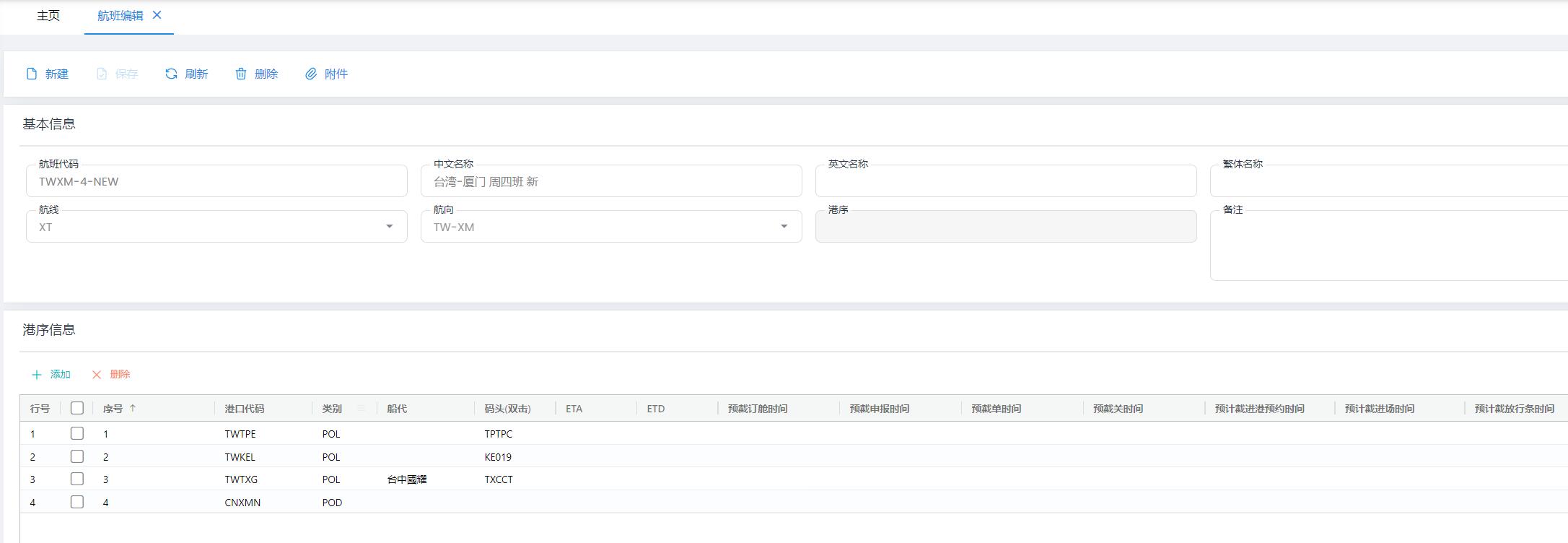The image size is (1568, 543).
Task: Expand the 航线 dropdown showing XT
Action: click(389, 227)
